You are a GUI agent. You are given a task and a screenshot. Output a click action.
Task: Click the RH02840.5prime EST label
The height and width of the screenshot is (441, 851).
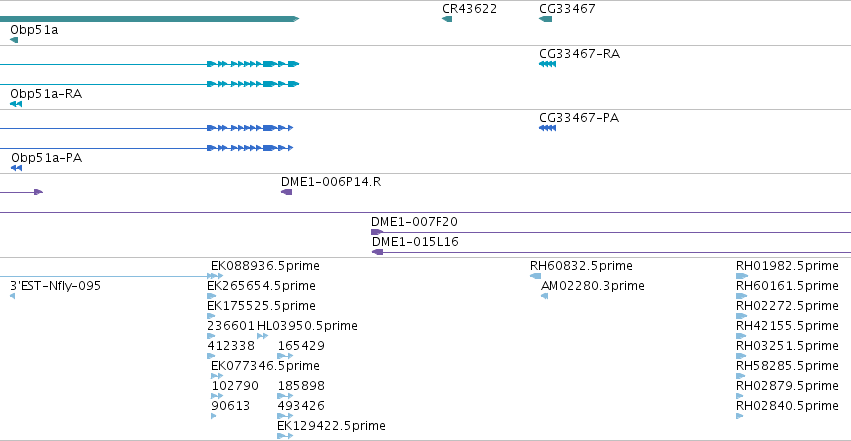tap(787, 406)
